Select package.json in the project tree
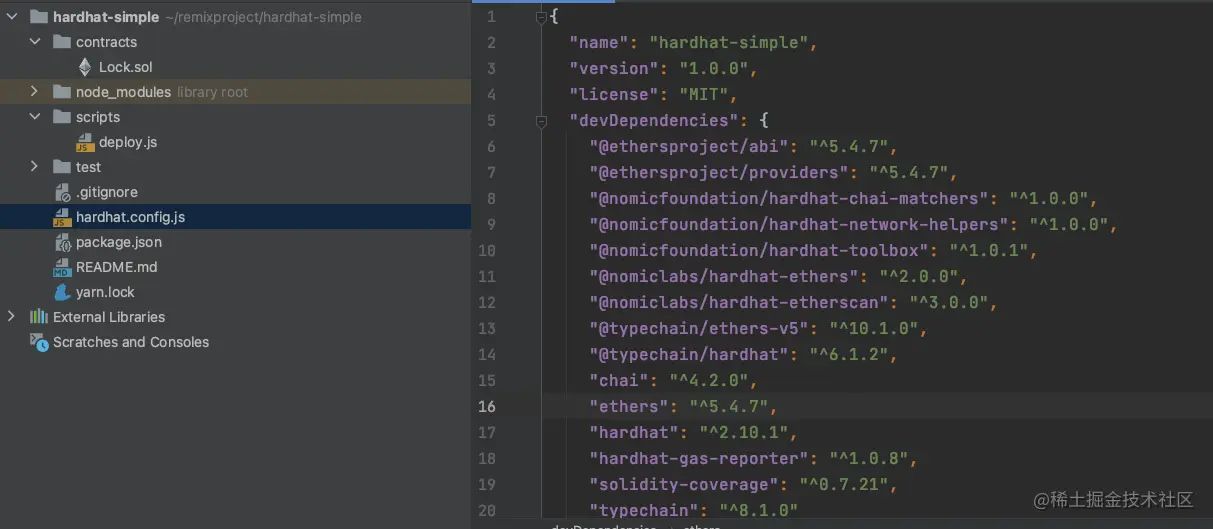Screen dimensions: 1213x529 [119, 242]
